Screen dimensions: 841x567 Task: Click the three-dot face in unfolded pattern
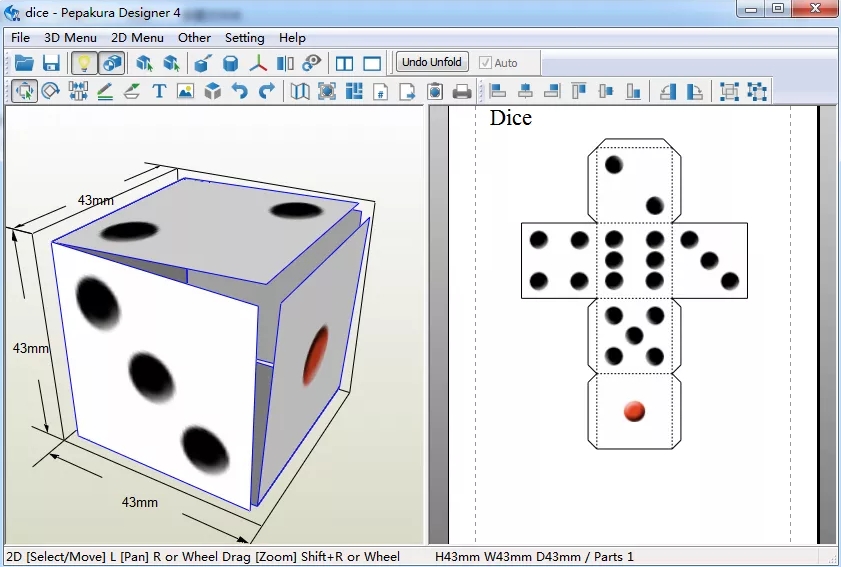coord(710,261)
